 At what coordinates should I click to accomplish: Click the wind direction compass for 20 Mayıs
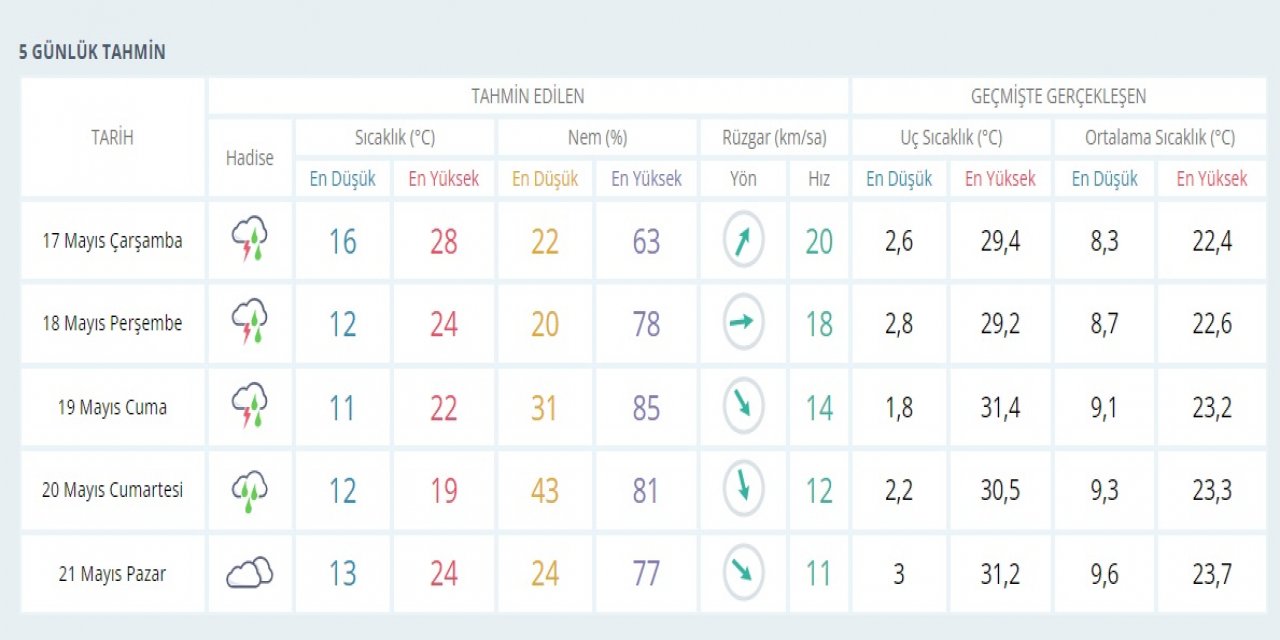coord(743,490)
